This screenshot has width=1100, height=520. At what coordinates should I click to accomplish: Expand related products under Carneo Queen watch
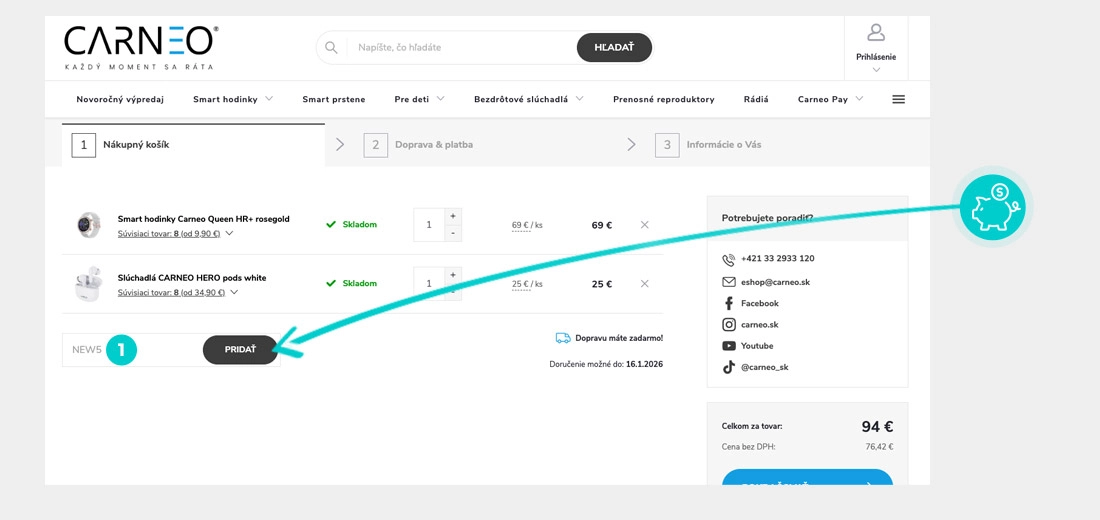229,234
